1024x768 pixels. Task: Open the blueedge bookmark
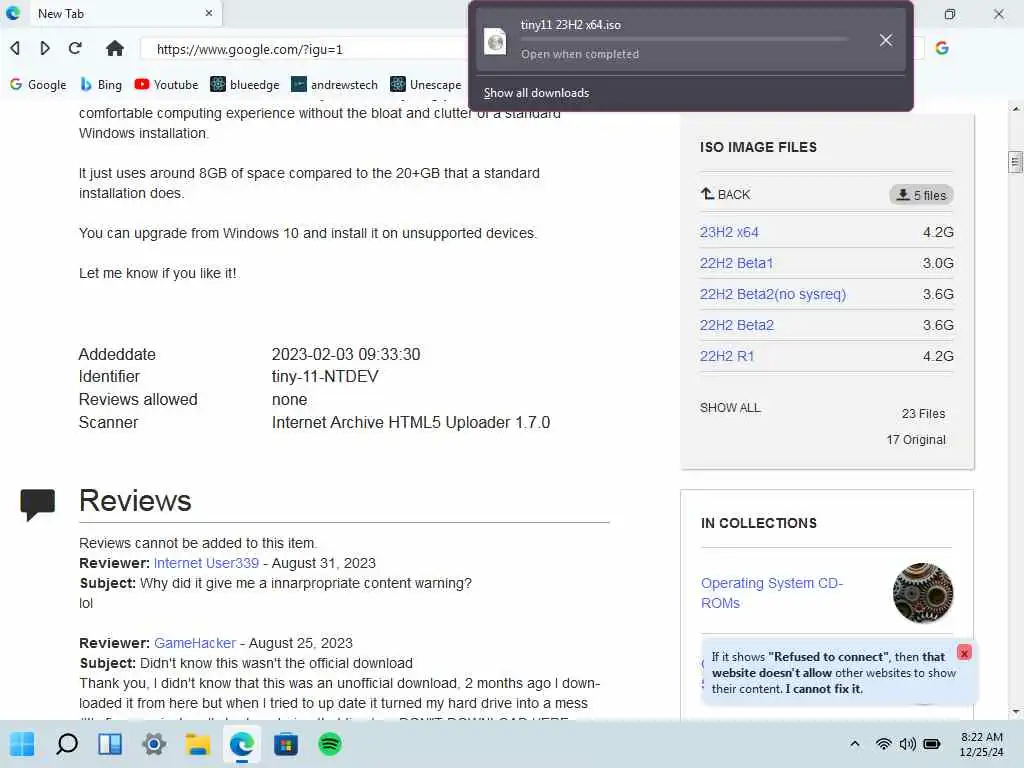click(245, 84)
